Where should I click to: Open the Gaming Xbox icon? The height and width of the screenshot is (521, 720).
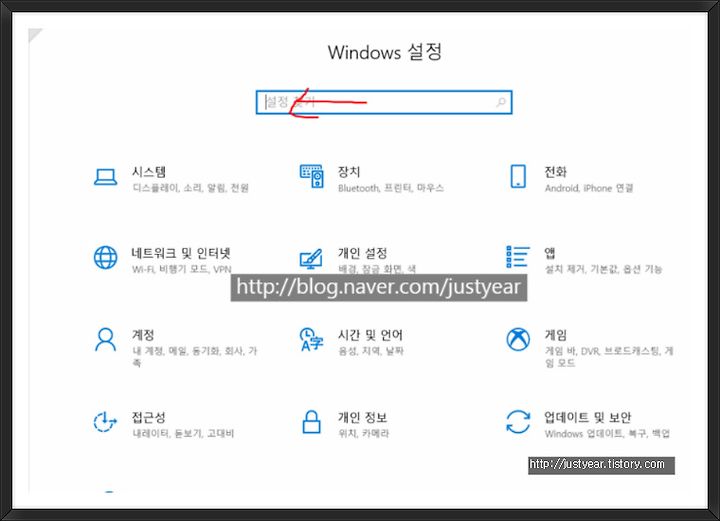518,339
